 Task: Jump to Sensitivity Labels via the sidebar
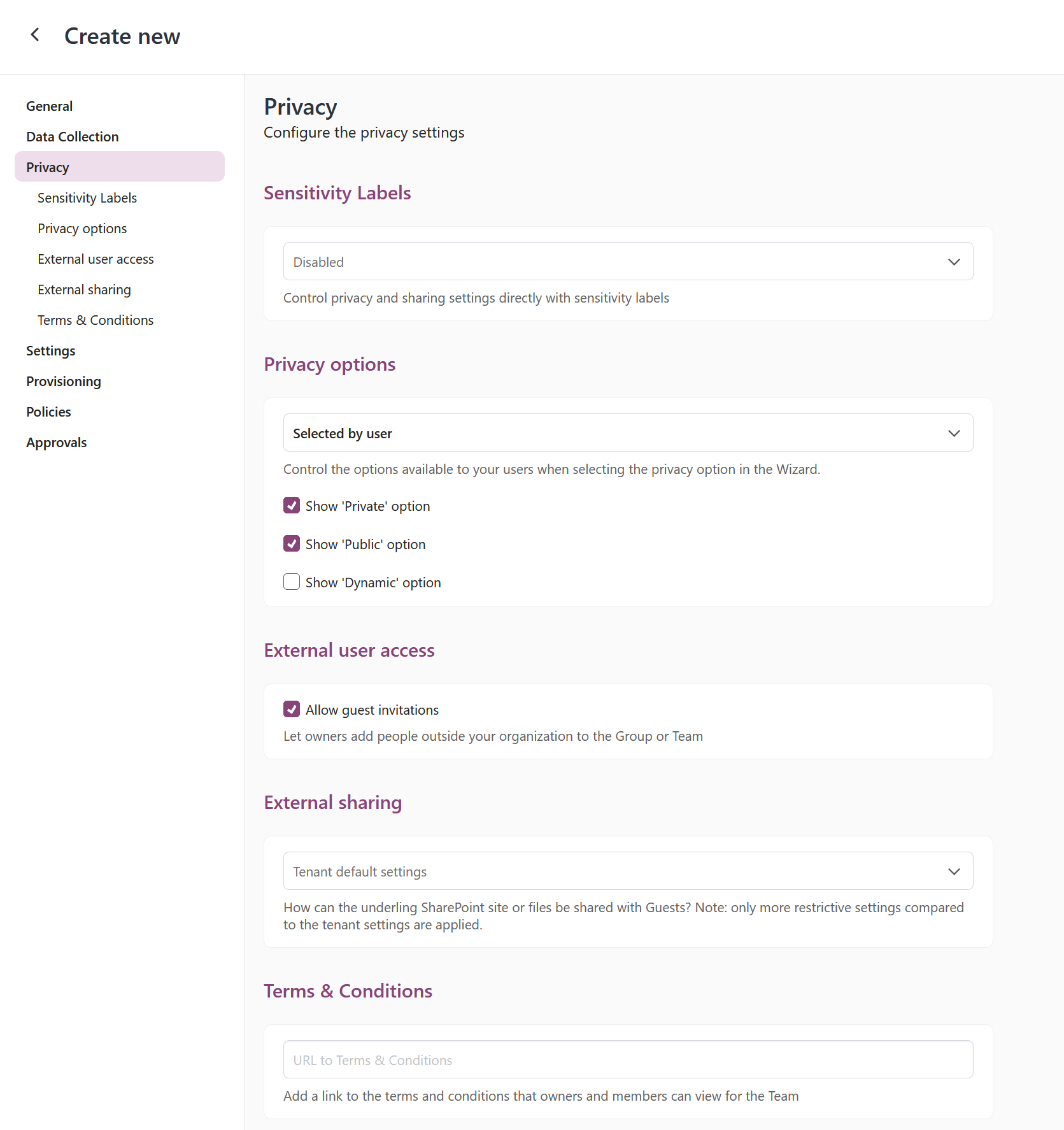pyautogui.click(x=87, y=197)
